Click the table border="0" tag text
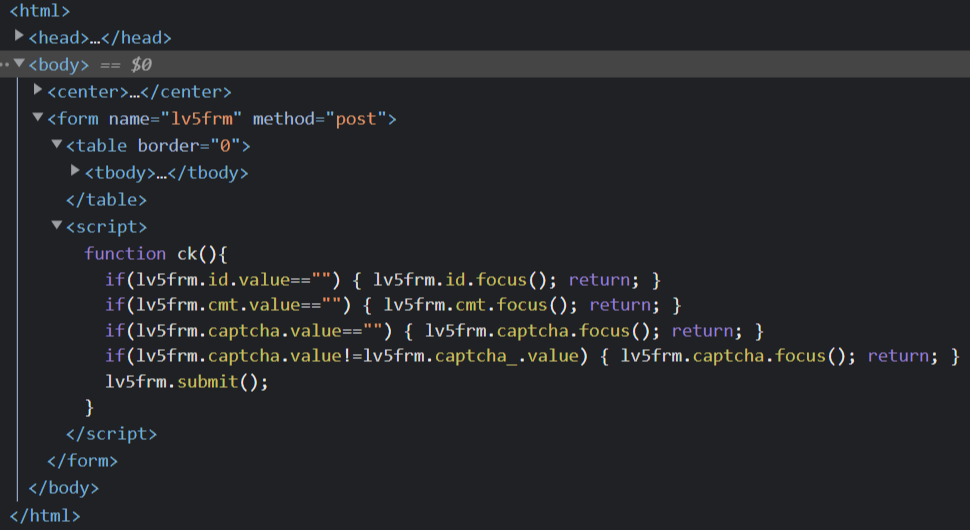Image resolution: width=970 pixels, height=530 pixels. click(158, 146)
